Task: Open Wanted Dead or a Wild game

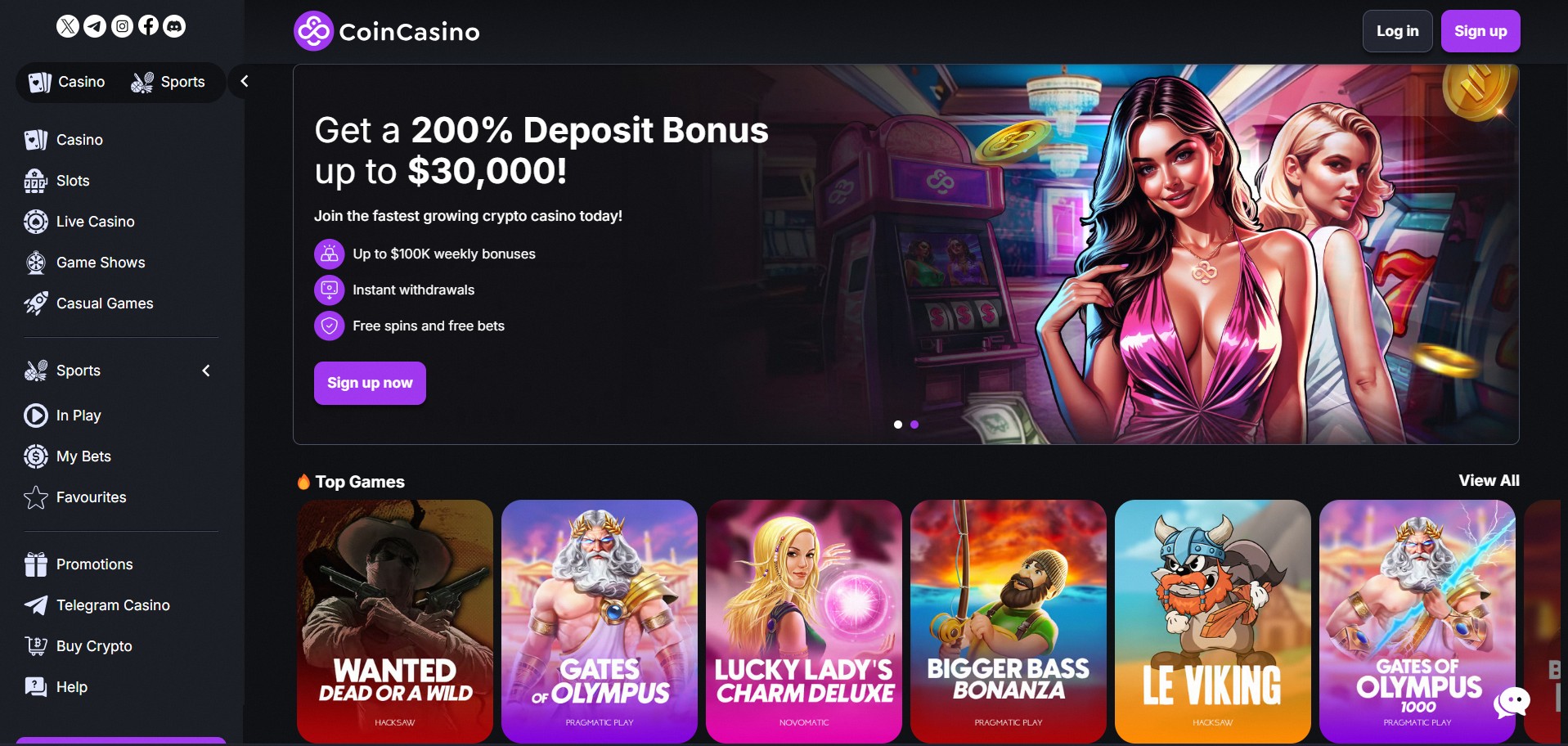Action: click(x=394, y=622)
